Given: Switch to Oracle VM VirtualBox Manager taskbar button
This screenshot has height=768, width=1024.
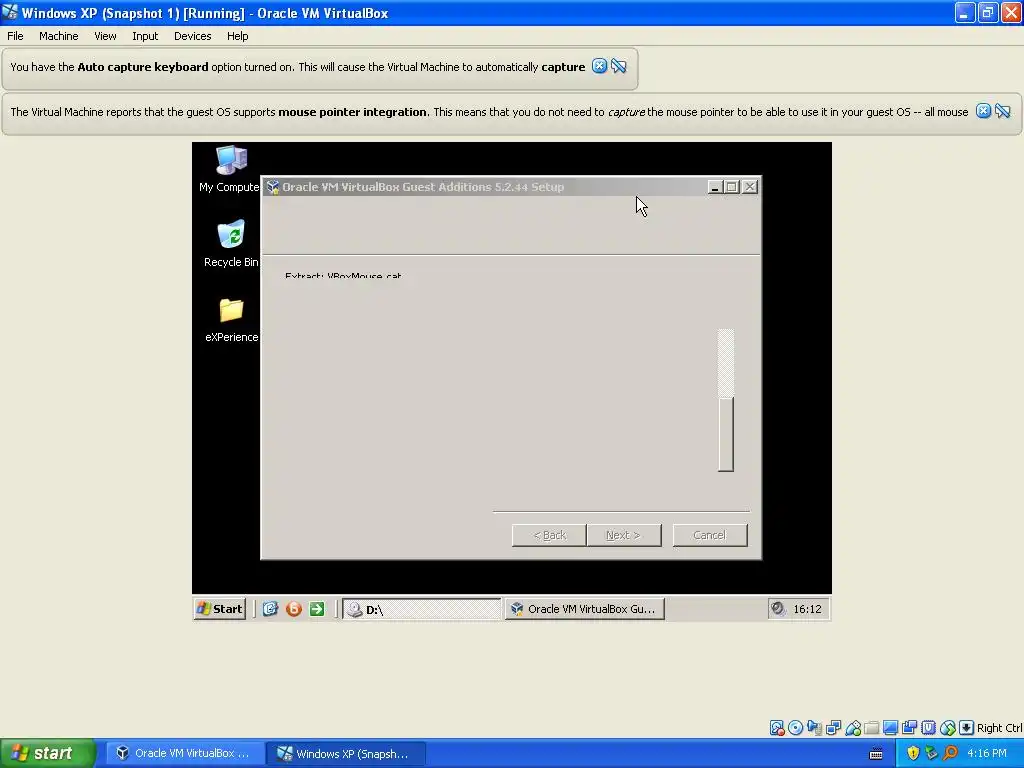Looking at the screenshot, I should click(x=184, y=754).
